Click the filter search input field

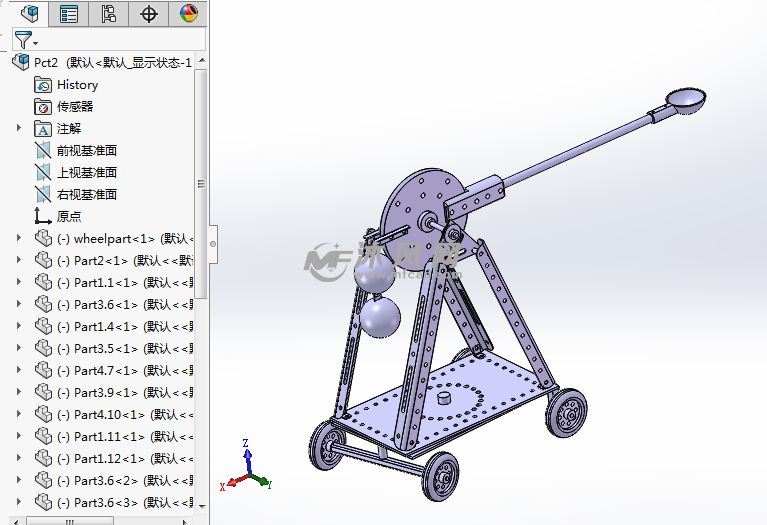click(x=122, y=39)
